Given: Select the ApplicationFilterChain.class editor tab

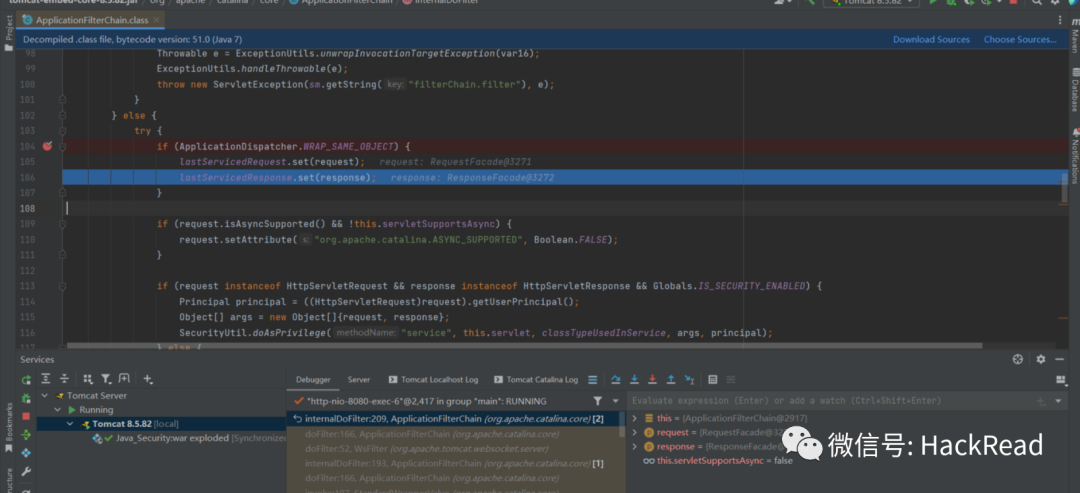Looking at the screenshot, I should [x=92, y=20].
